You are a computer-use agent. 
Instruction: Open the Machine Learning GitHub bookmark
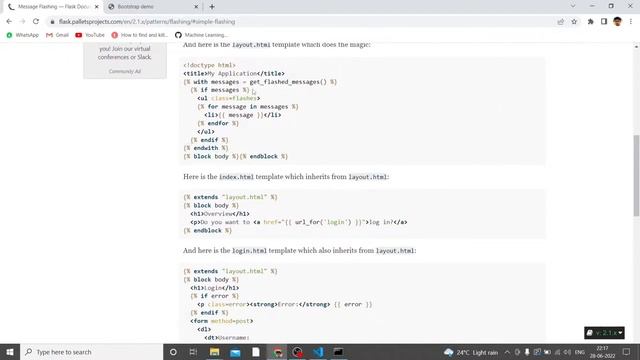pos(201,35)
